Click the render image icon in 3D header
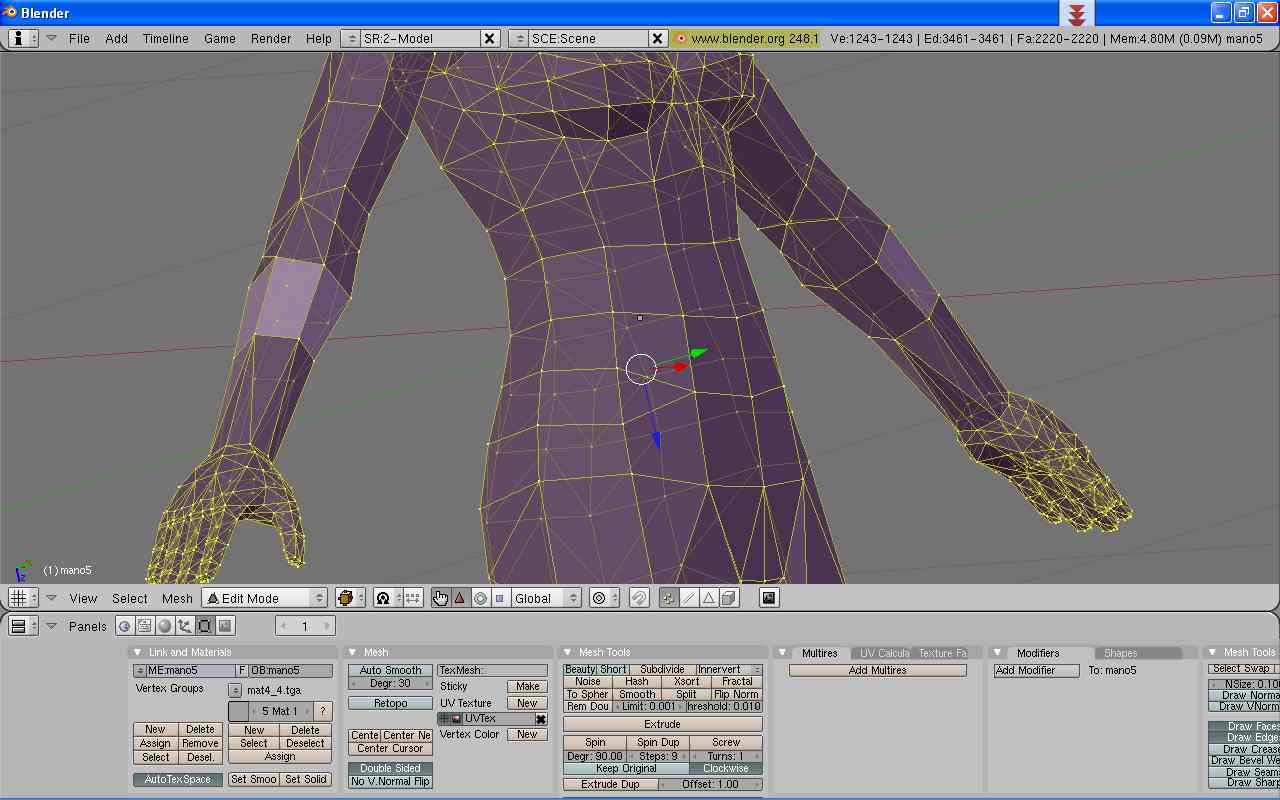Image resolution: width=1280 pixels, height=800 pixels. [769, 598]
